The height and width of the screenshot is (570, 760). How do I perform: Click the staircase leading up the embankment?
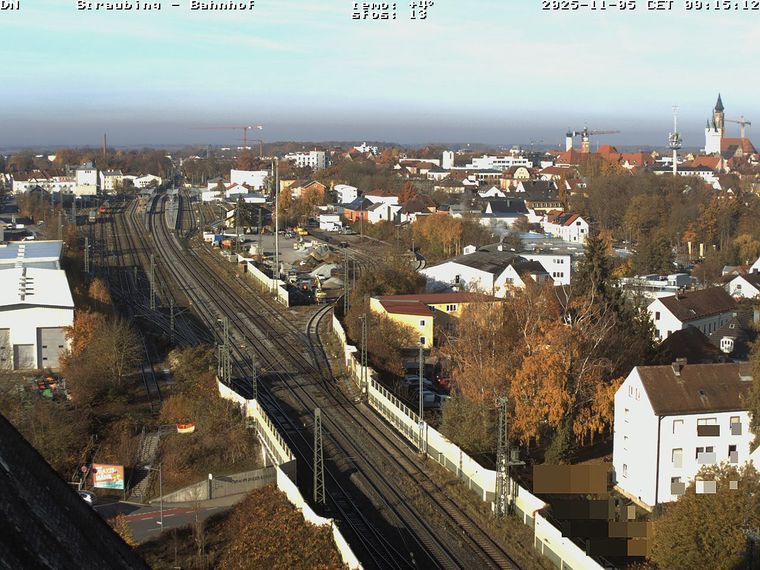146,450
